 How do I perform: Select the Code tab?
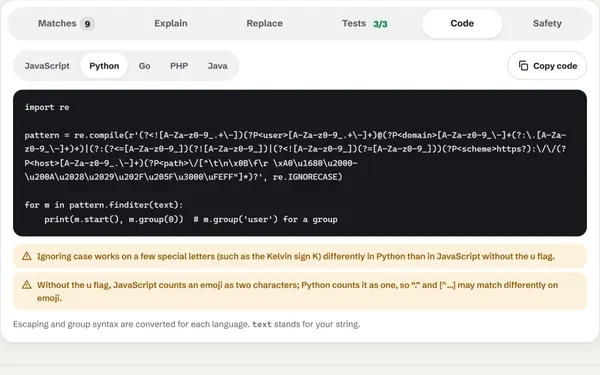click(462, 24)
